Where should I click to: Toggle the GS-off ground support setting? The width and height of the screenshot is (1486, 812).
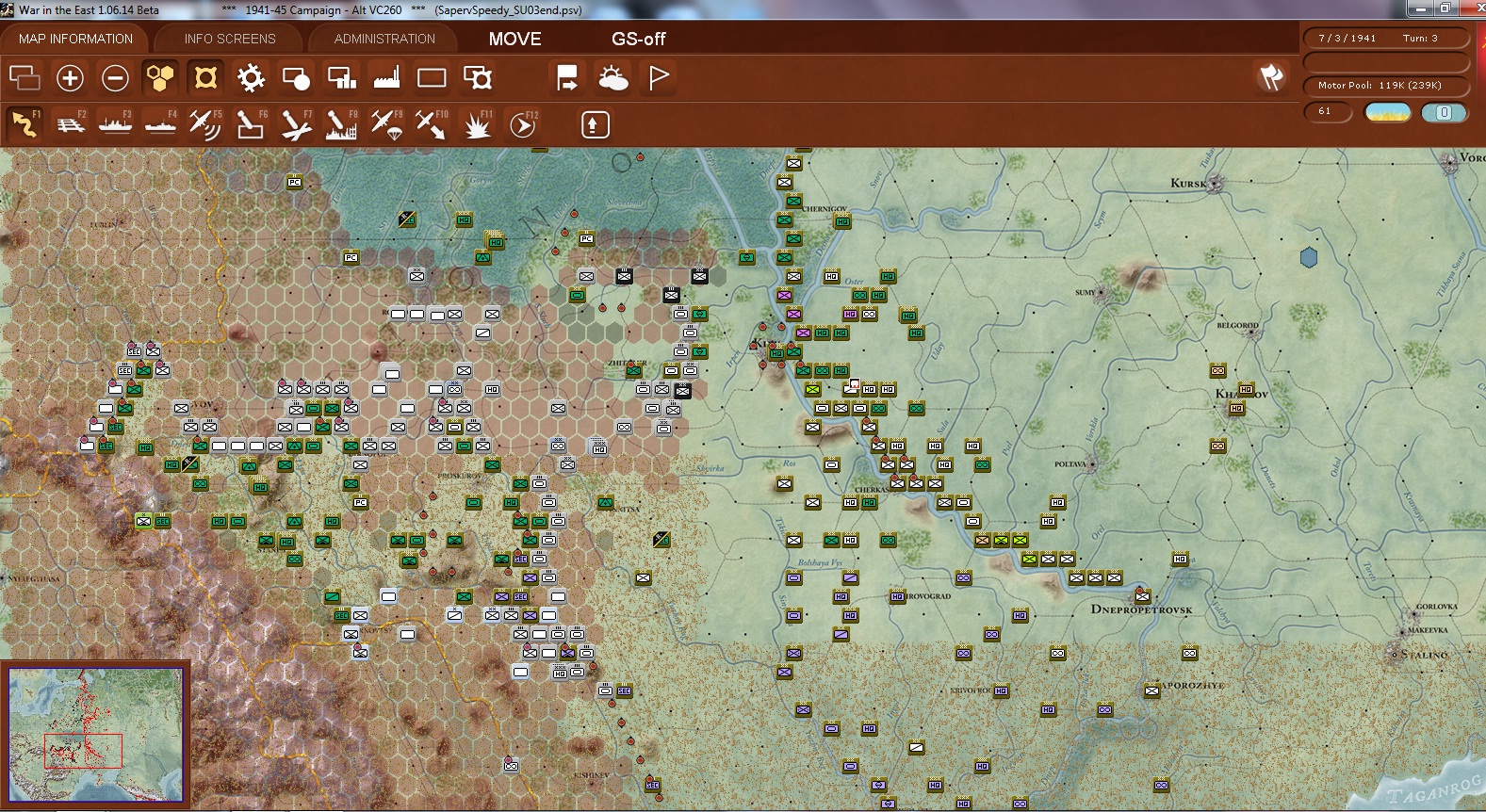pyautogui.click(x=638, y=39)
